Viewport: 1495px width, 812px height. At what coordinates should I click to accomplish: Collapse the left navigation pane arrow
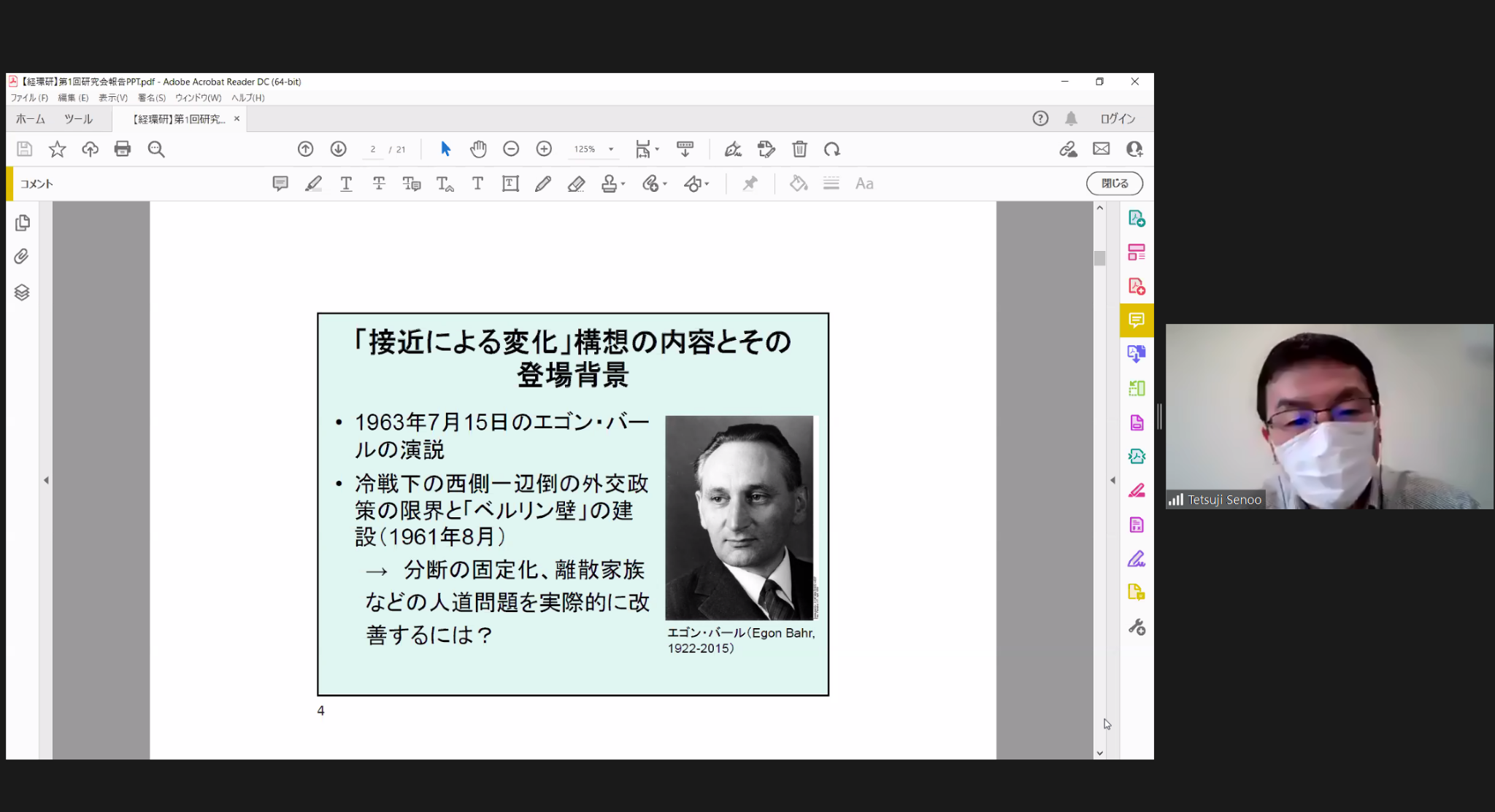click(x=46, y=480)
